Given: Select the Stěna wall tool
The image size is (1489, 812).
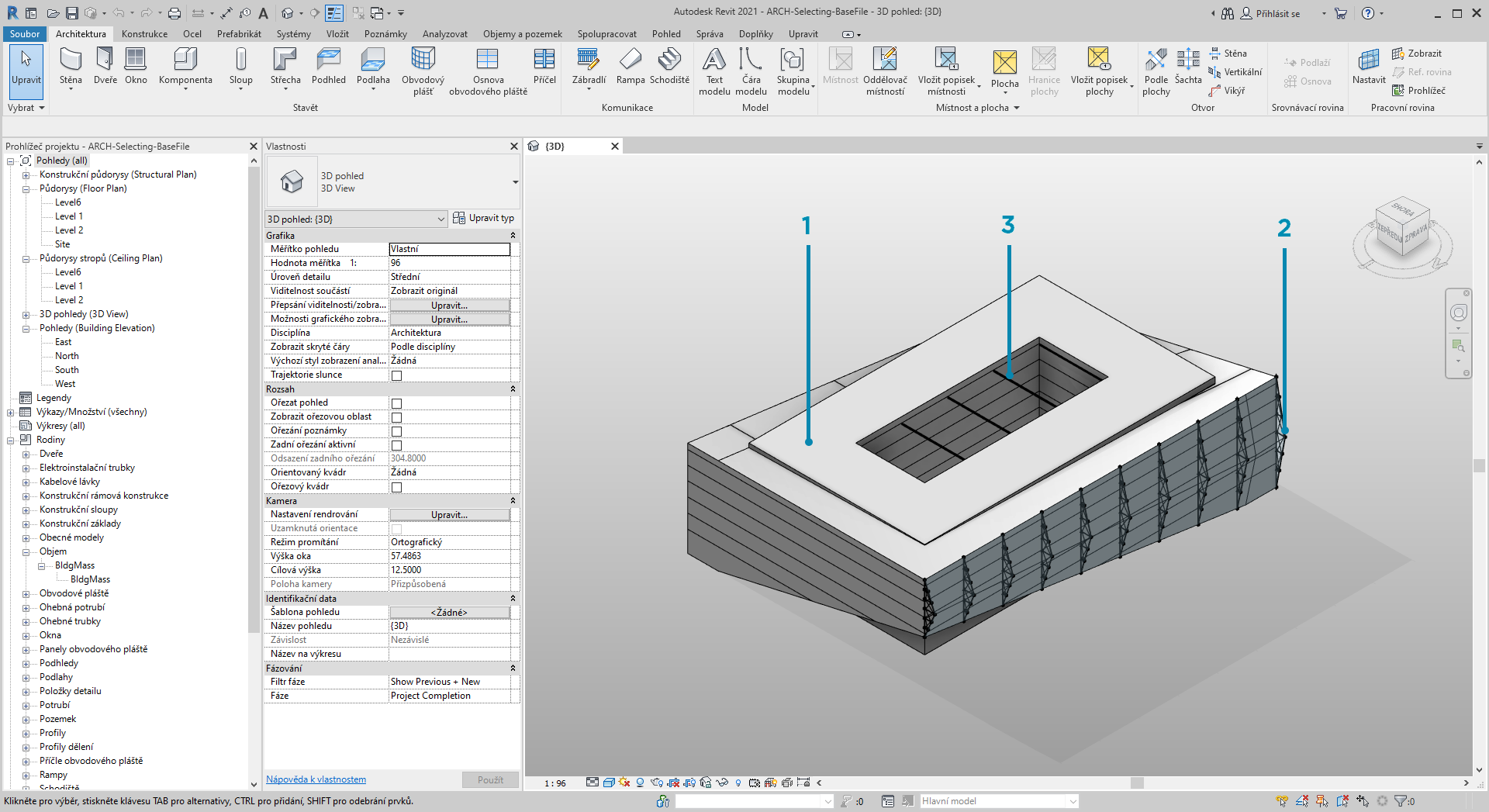Looking at the screenshot, I should pyautogui.click(x=71, y=67).
